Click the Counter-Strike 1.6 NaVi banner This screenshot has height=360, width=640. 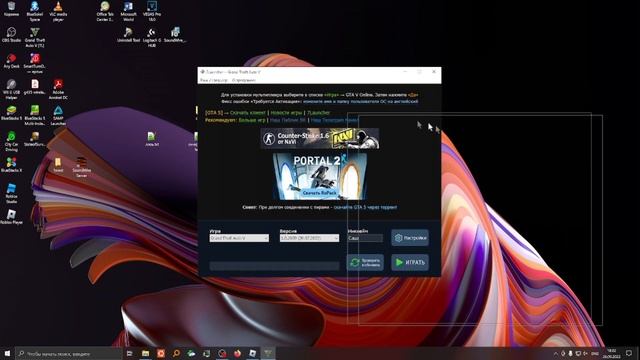(320, 138)
